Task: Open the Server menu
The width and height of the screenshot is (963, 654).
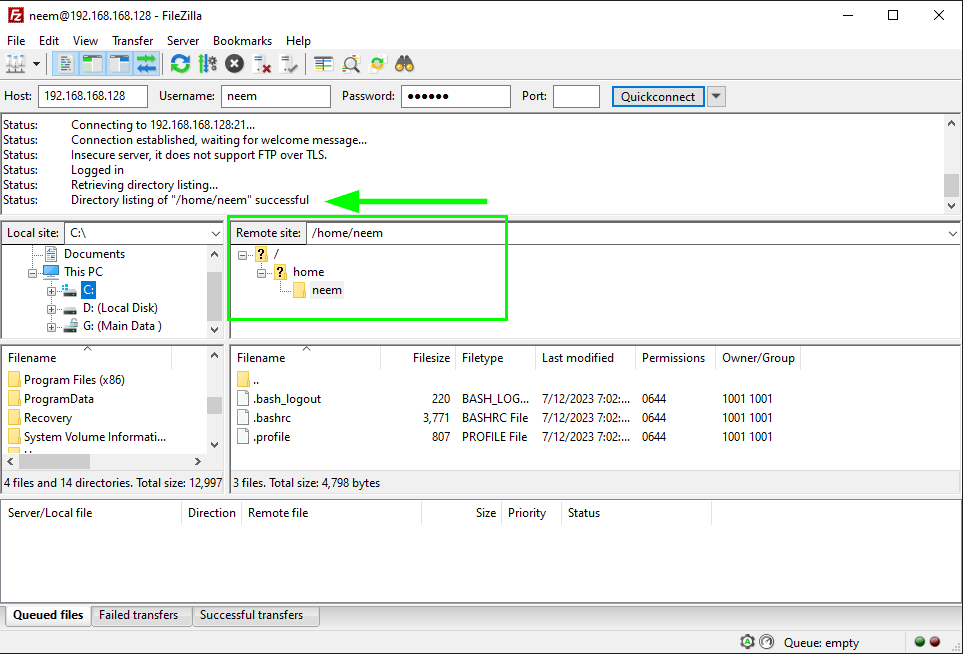Action: coord(183,41)
